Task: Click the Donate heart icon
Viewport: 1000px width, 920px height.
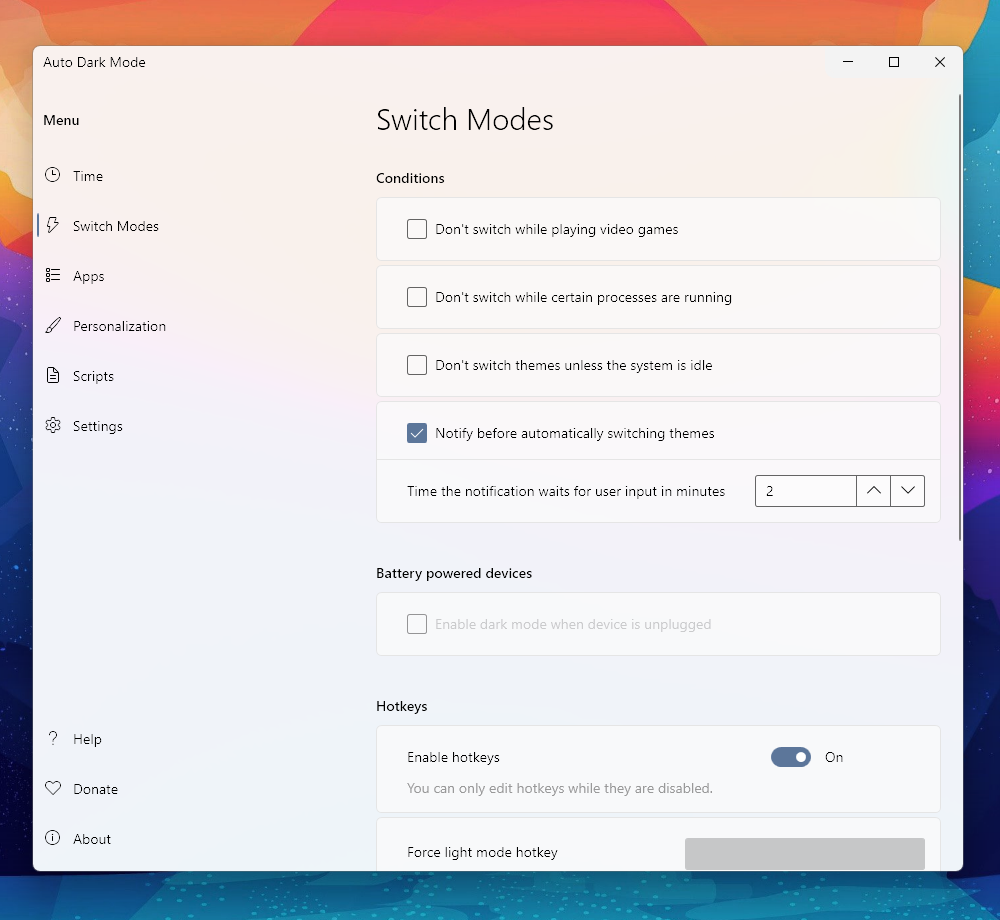Action: (53, 789)
